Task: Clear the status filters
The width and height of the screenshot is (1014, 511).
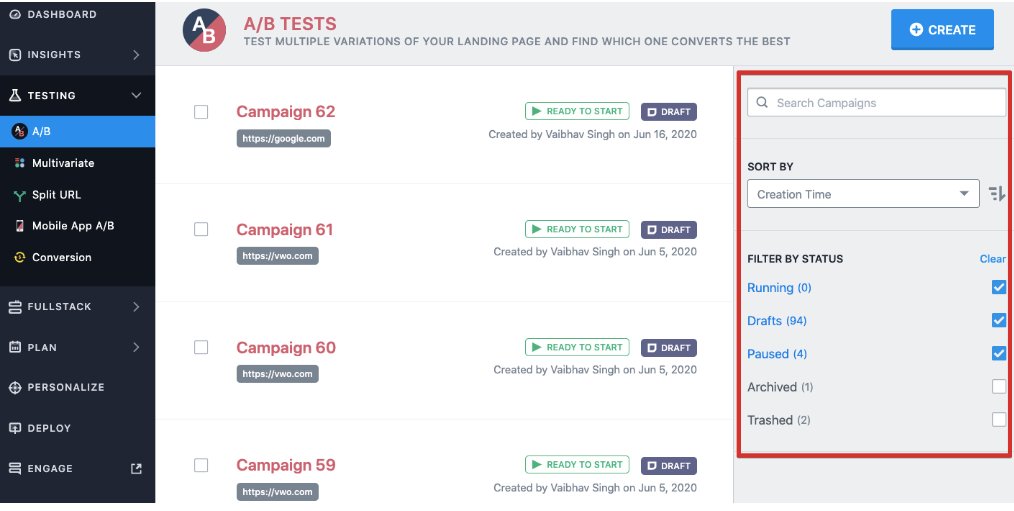Action: [993, 259]
